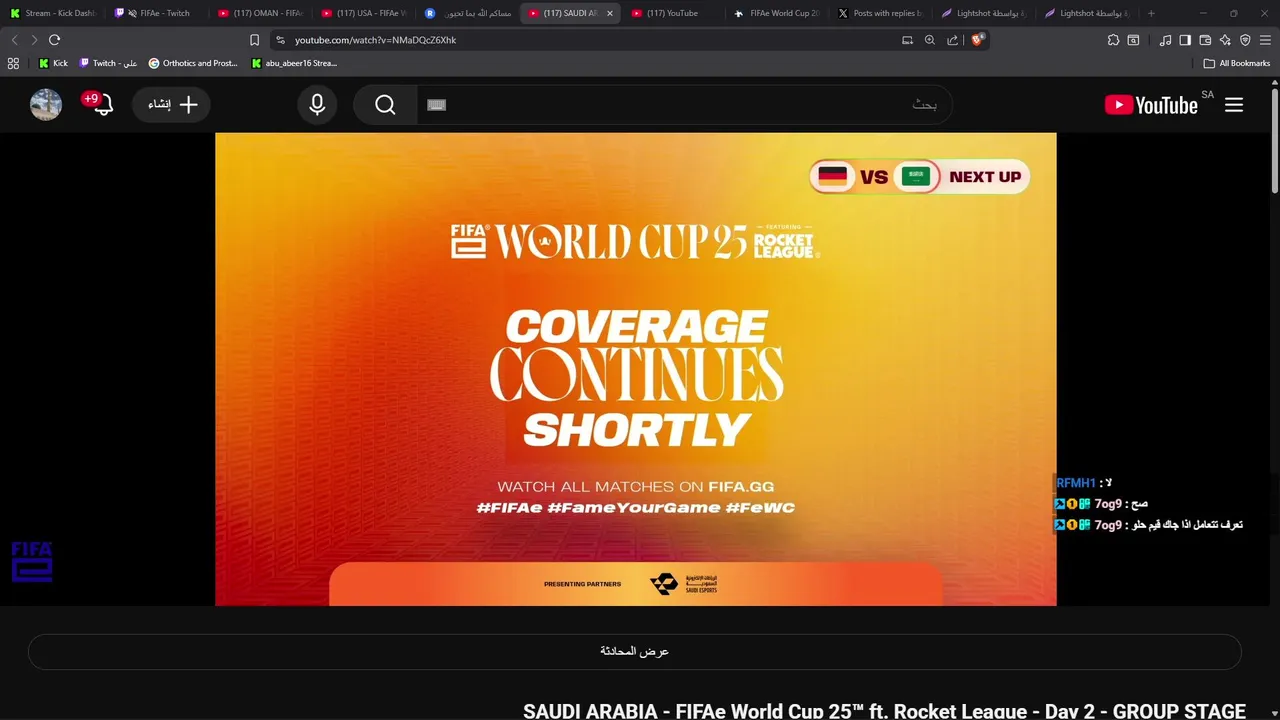Switch to the first Lightshot tab
The image size is (1280, 720).
[x=983, y=13]
